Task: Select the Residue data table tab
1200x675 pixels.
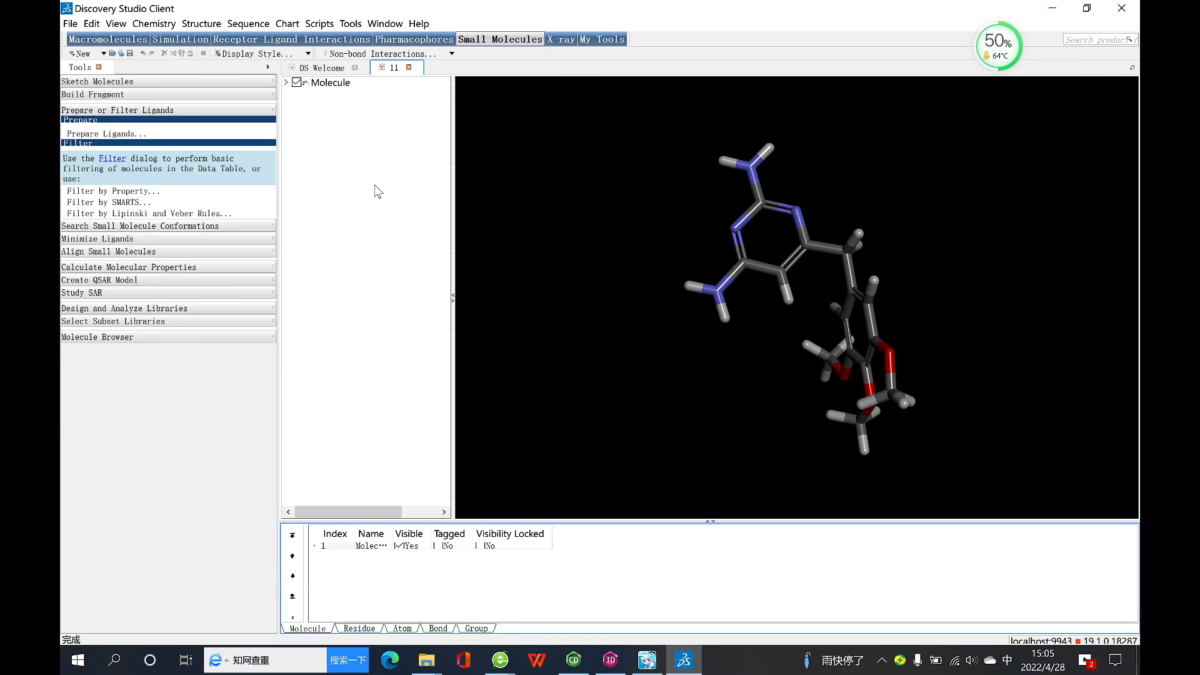Action: coord(359,629)
